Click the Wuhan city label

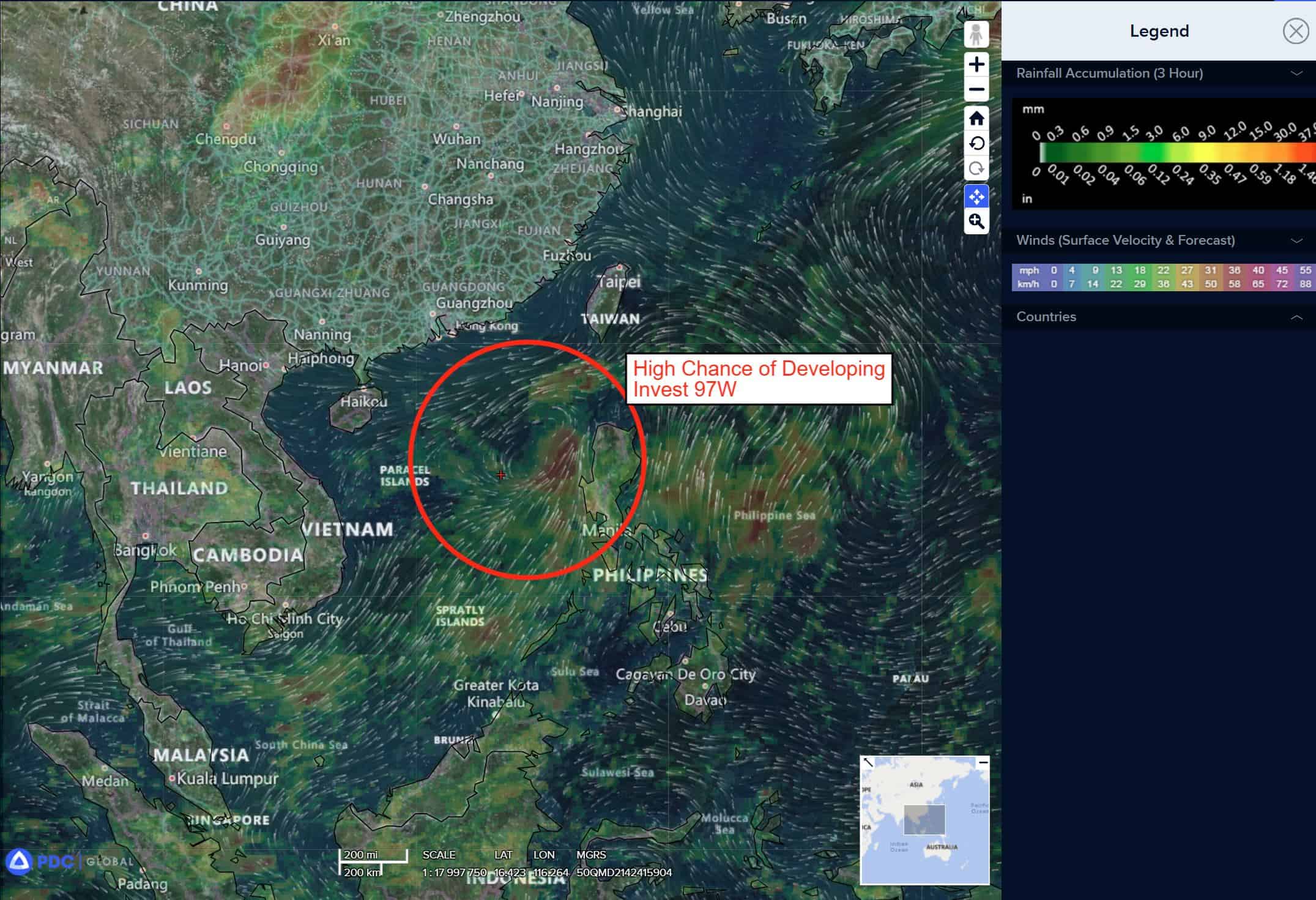(x=456, y=139)
